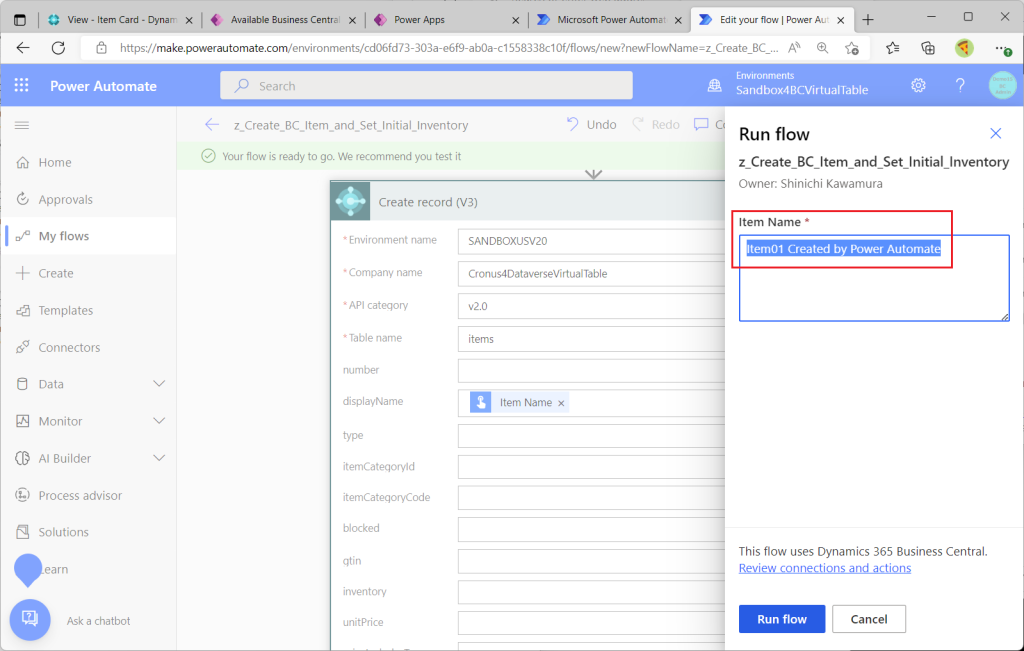View site information lock icon
This screenshot has height=651, width=1024.
coord(101,48)
